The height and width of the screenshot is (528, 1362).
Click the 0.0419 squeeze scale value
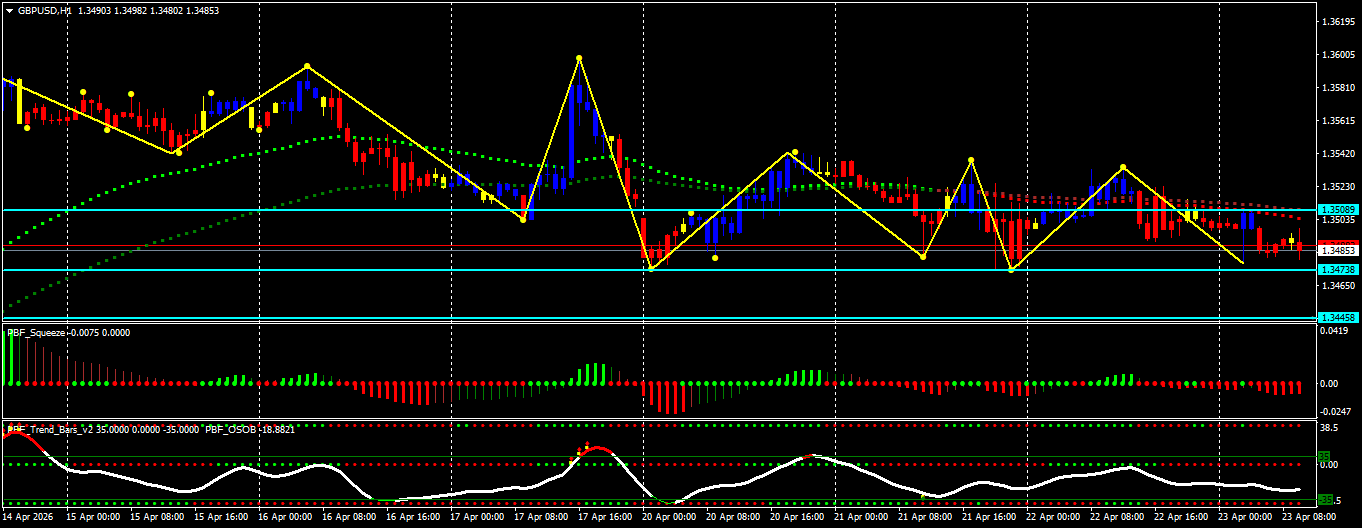point(1336,333)
